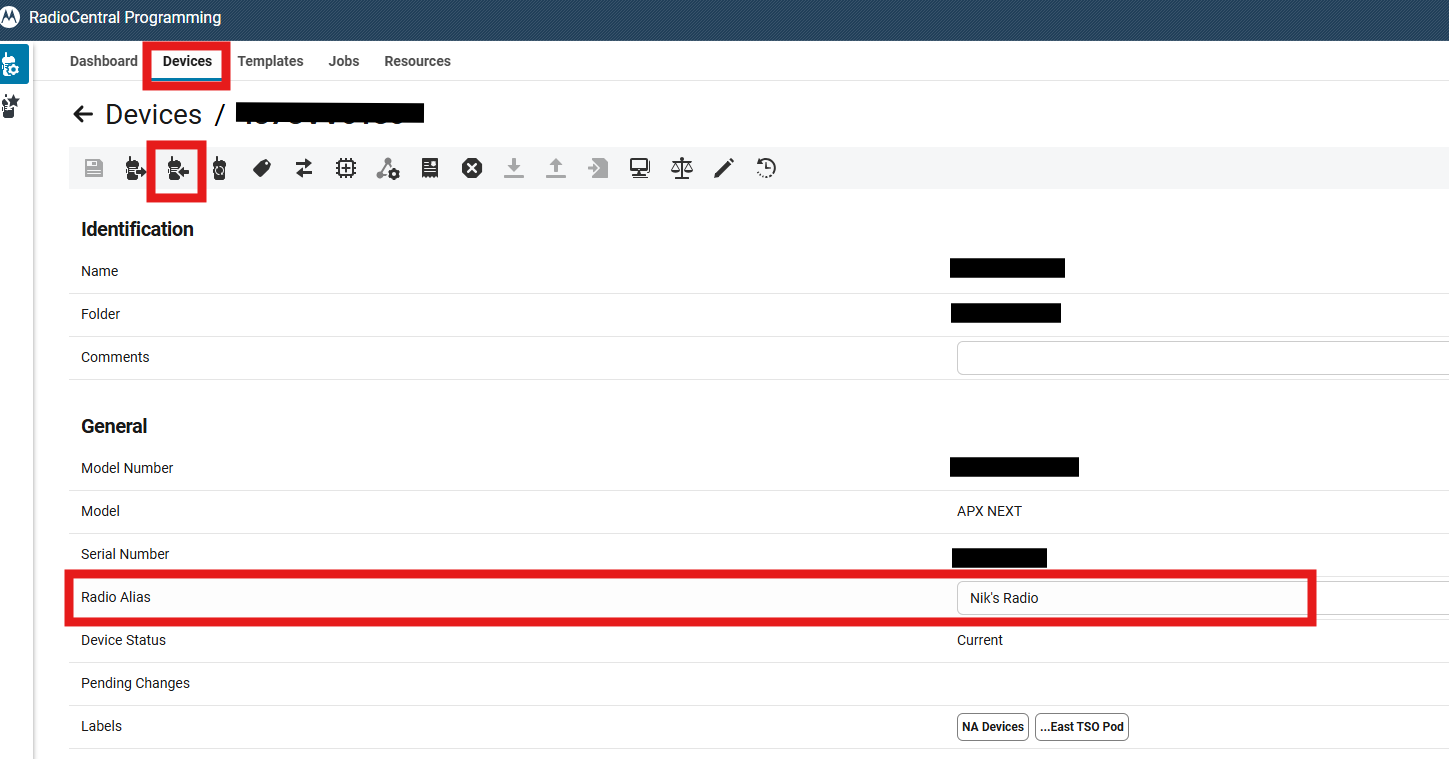
Task: Open the Resources tab
Action: point(417,61)
